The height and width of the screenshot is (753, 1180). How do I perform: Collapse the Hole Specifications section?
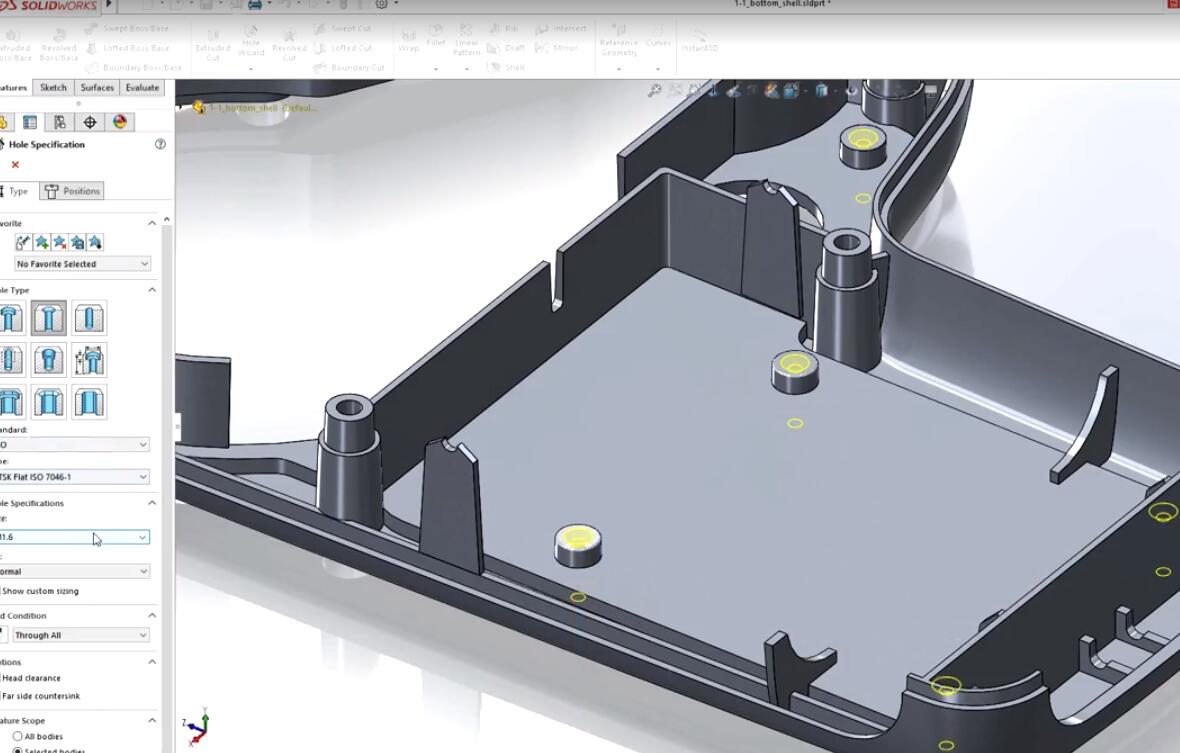tap(152, 503)
